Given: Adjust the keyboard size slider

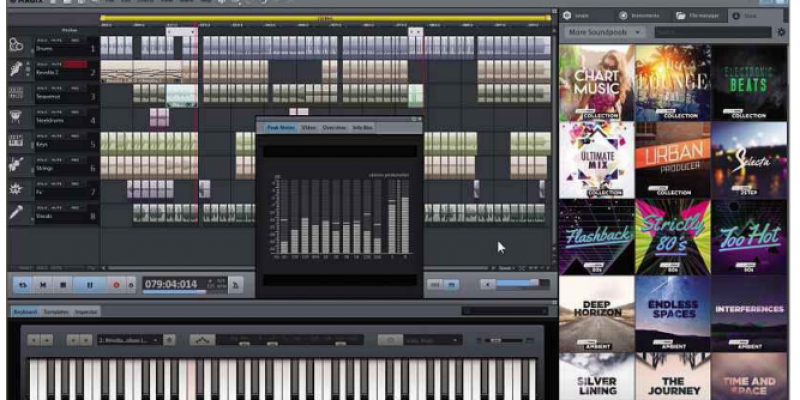Looking at the screenshot, I should [x=504, y=340].
